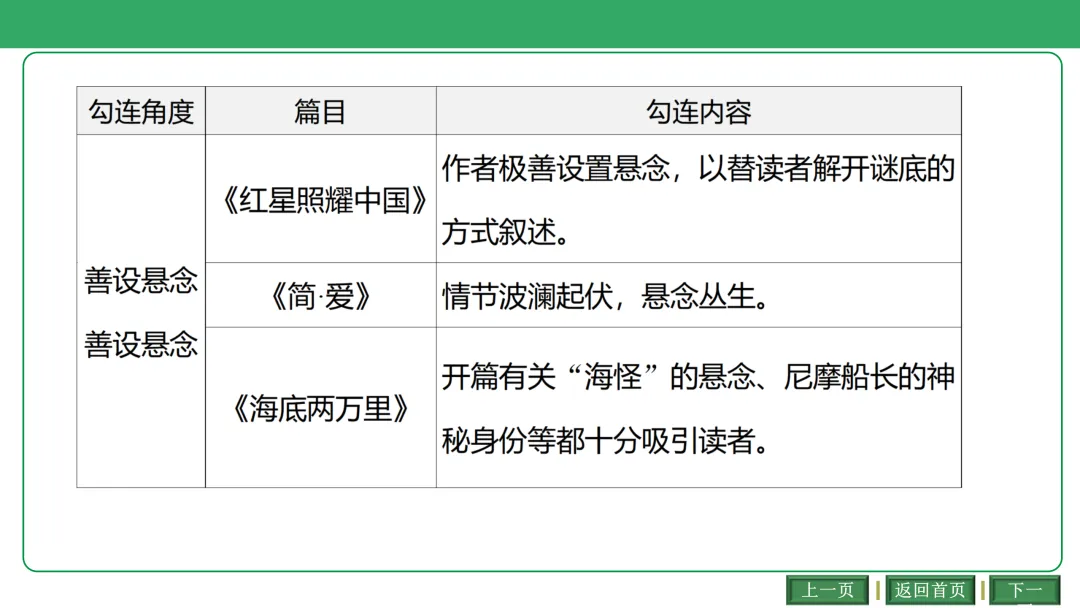Click the 返回首页 button
The width and height of the screenshot is (1080, 608).
tap(930, 590)
